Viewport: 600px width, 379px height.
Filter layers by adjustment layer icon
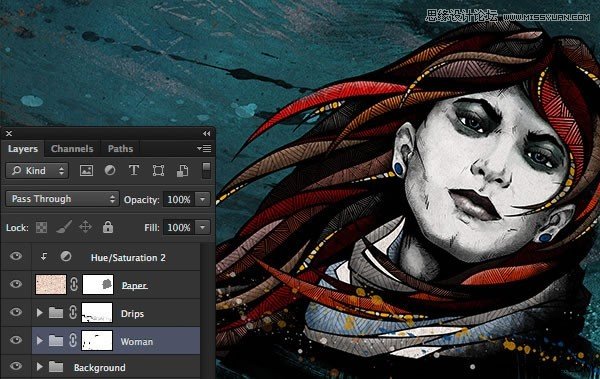(x=110, y=170)
